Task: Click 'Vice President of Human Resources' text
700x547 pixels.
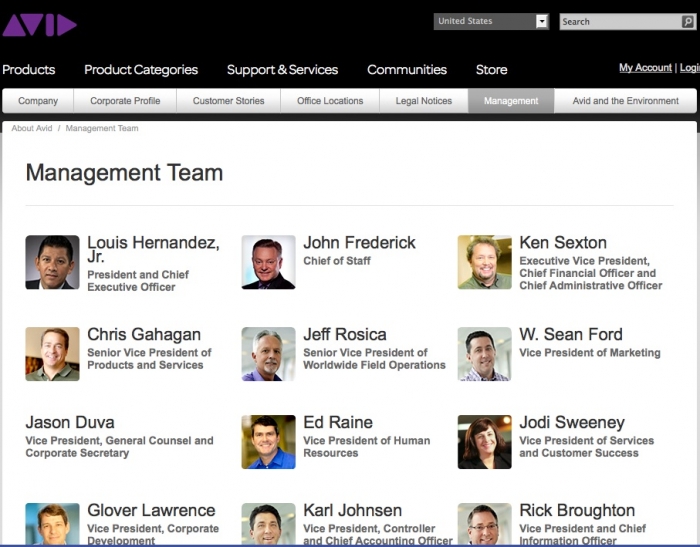Action: (367, 447)
